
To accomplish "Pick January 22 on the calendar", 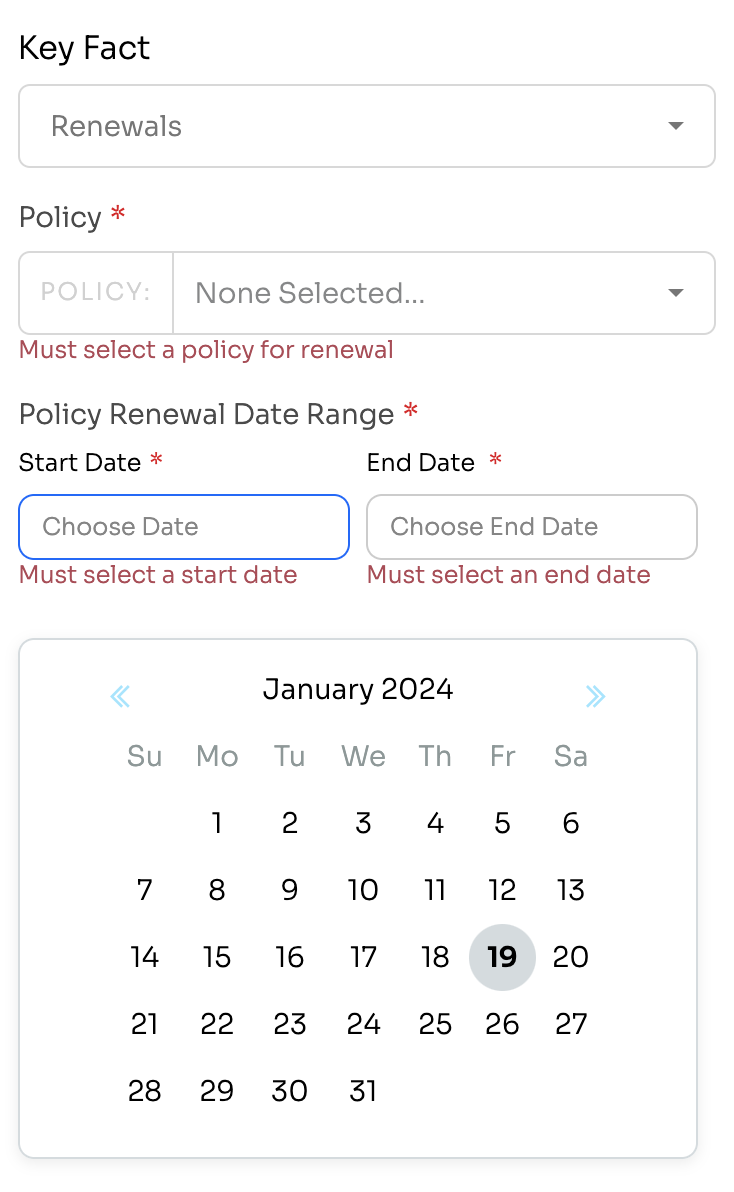I will [x=217, y=1024].
